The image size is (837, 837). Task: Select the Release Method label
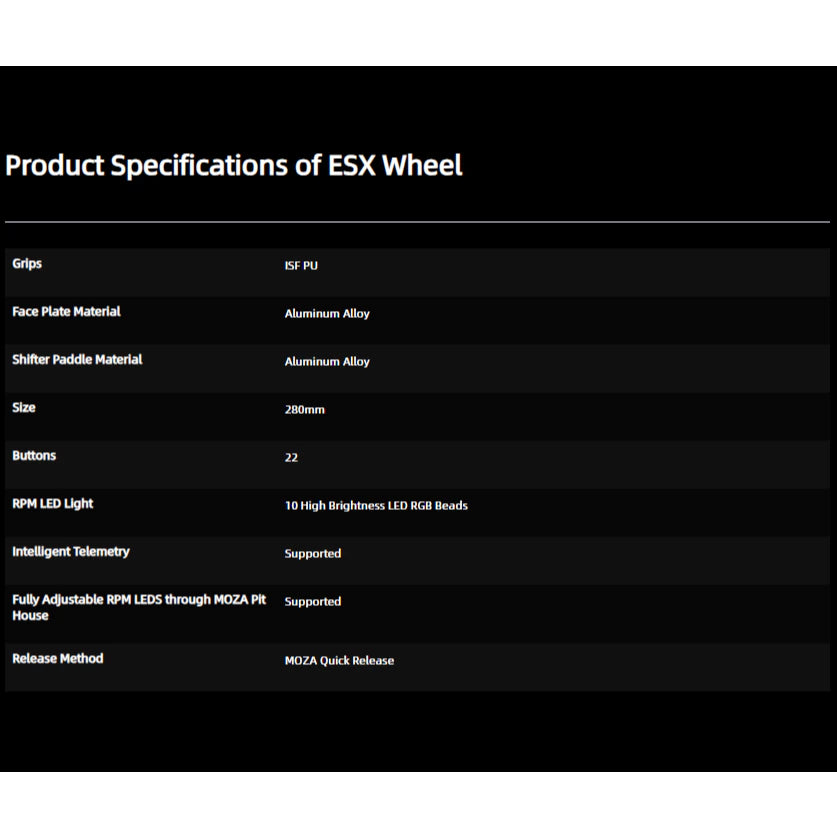(x=58, y=659)
